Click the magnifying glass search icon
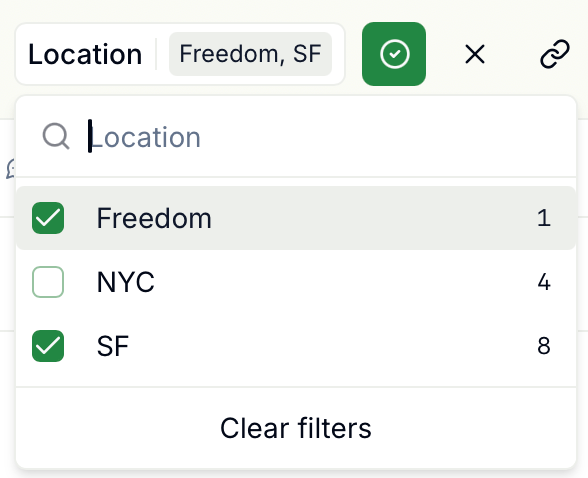The width and height of the screenshot is (588, 478). [56, 136]
